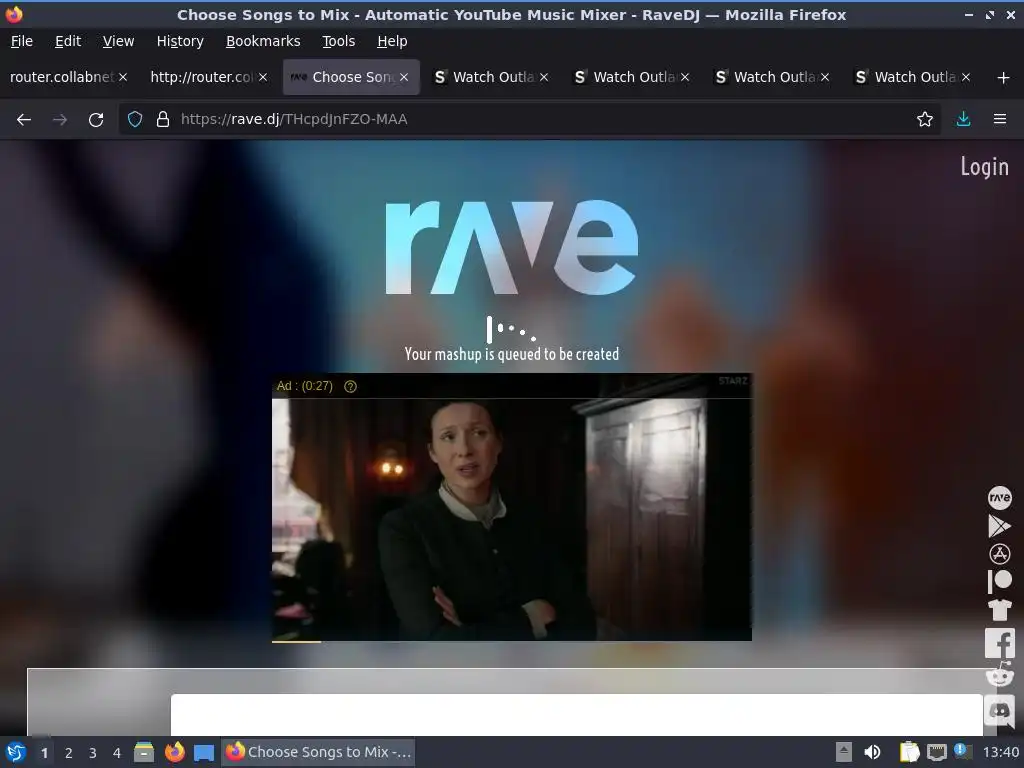Open the Bookmarks menu

click(263, 41)
